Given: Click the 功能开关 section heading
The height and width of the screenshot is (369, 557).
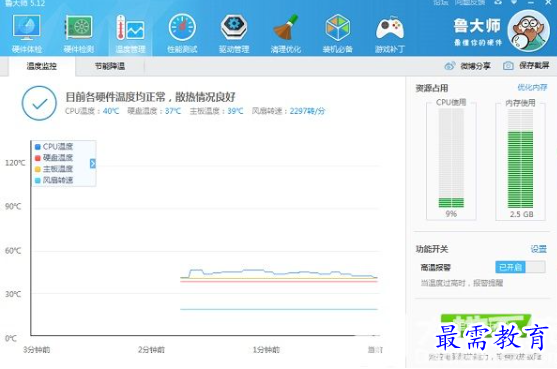Looking at the screenshot, I should click(x=432, y=249).
